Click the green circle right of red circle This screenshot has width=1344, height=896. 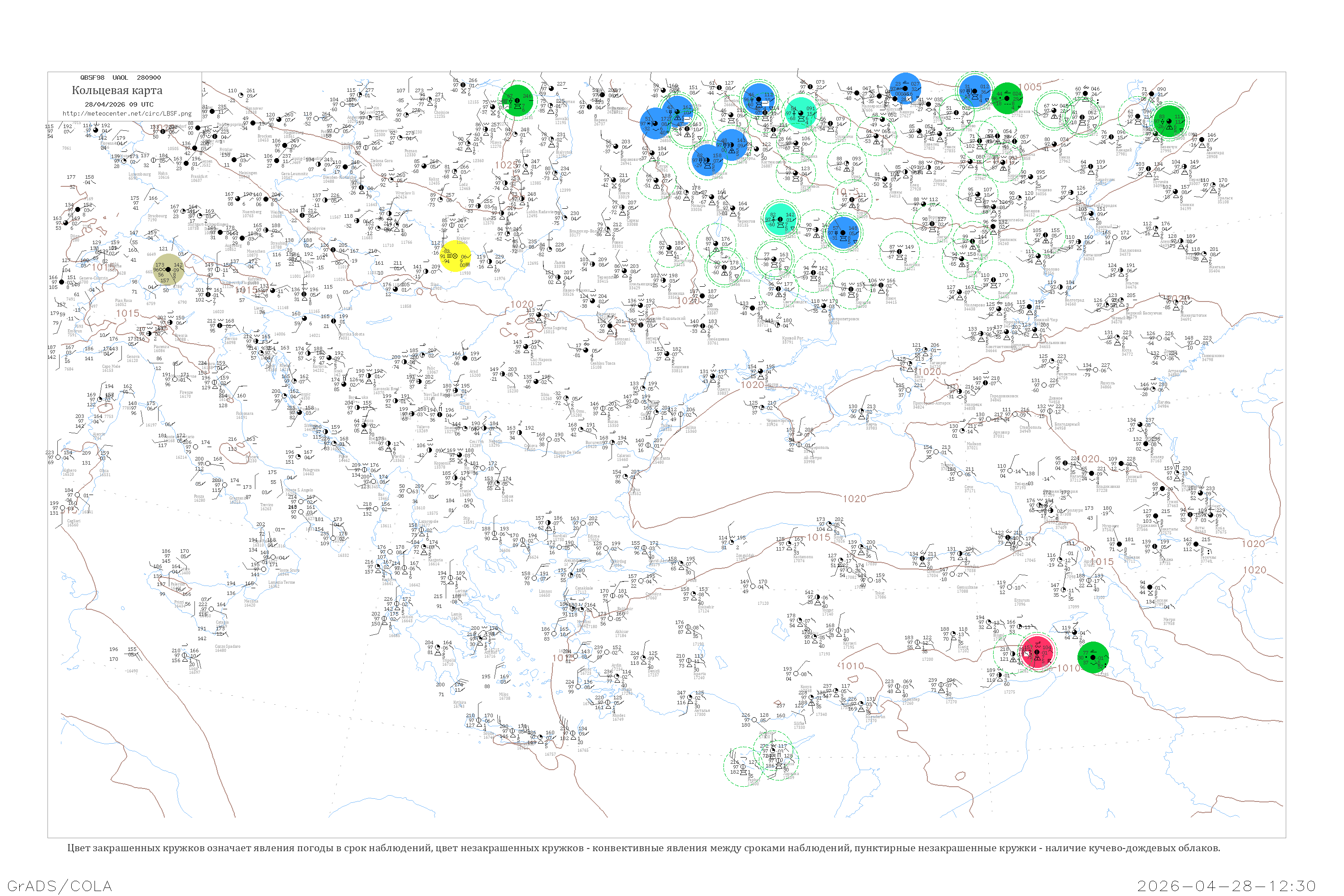click(1093, 657)
